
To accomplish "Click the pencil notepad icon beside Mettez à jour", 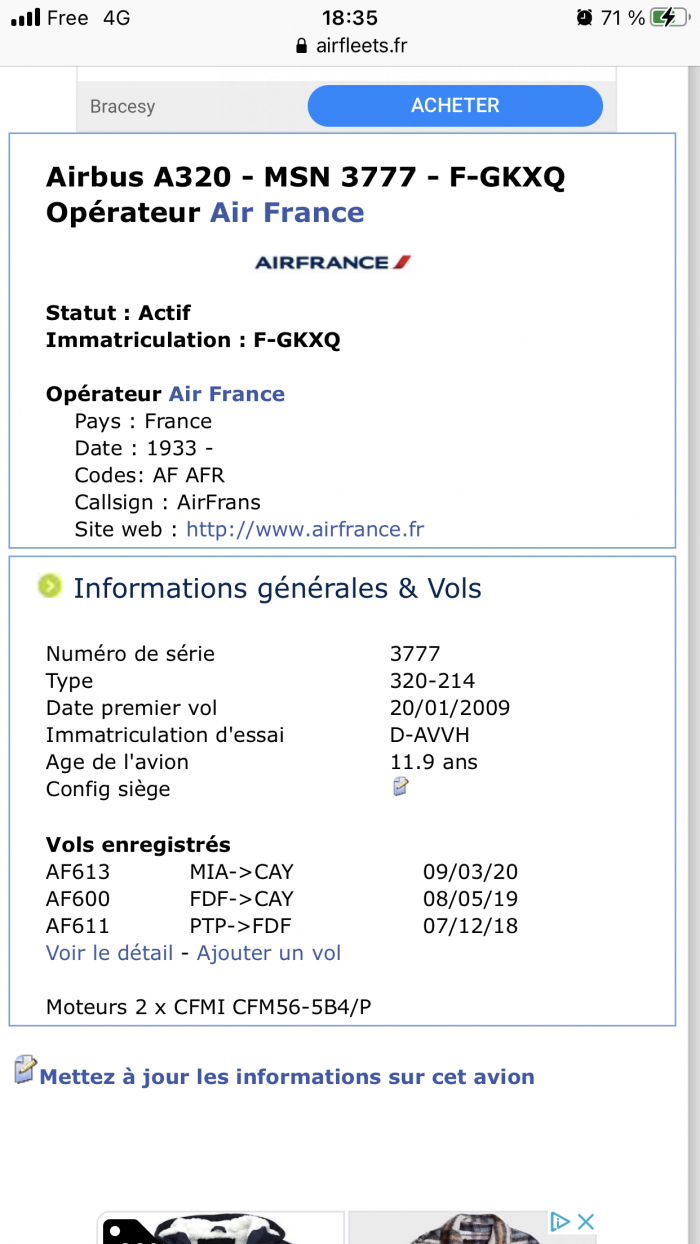I will pos(25,1070).
